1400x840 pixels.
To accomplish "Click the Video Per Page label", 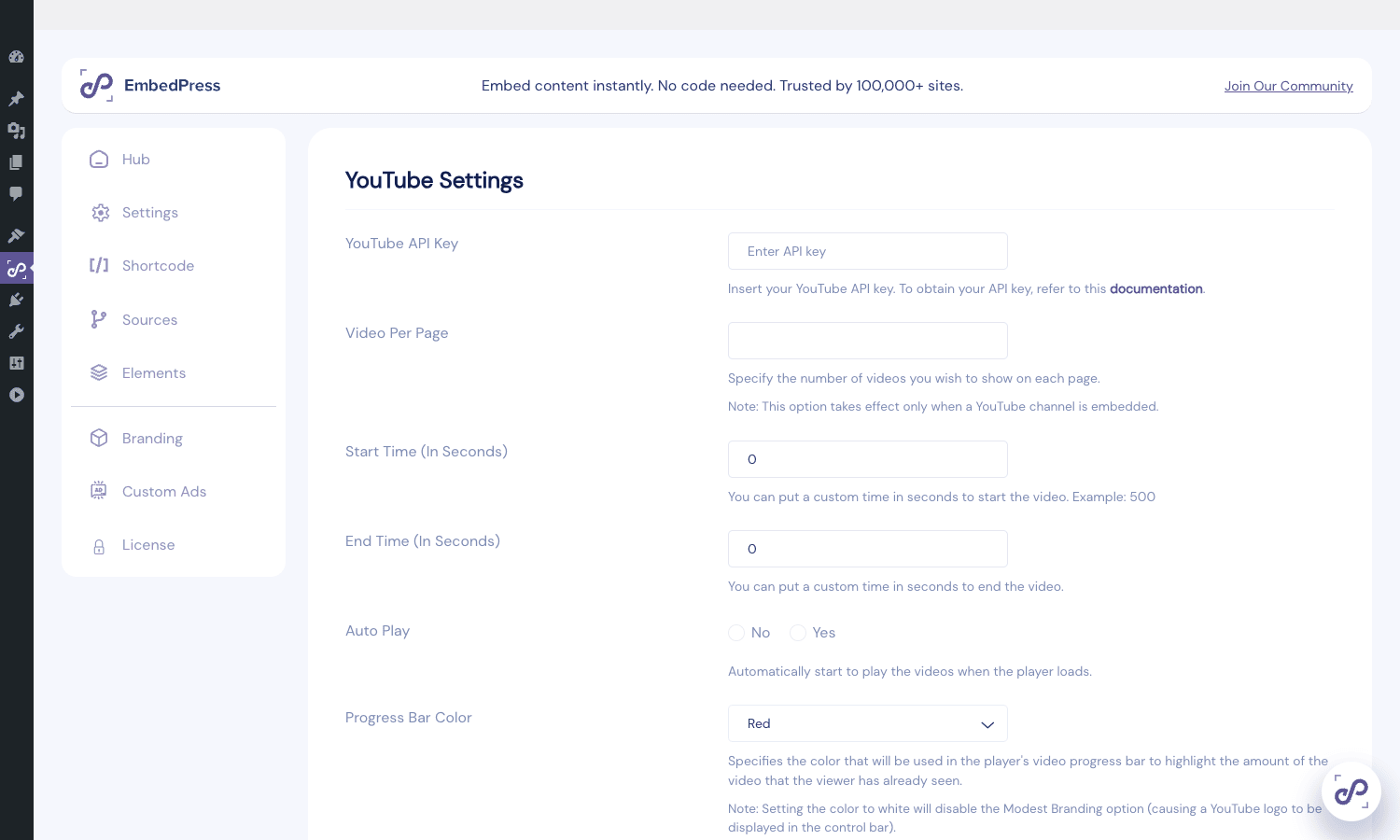I will pos(397,333).
